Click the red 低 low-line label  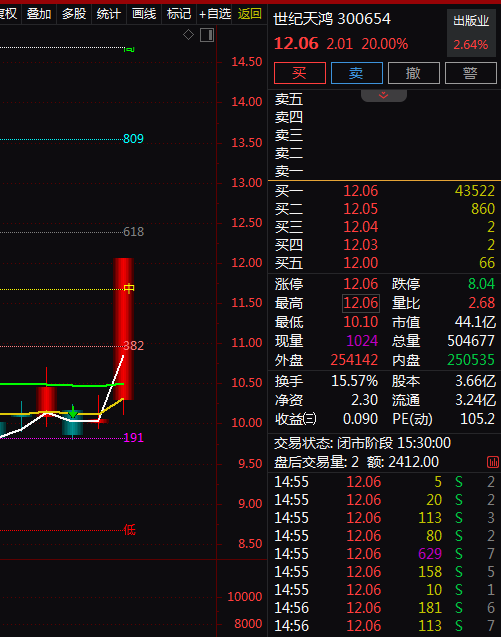[x=129, y=530]
